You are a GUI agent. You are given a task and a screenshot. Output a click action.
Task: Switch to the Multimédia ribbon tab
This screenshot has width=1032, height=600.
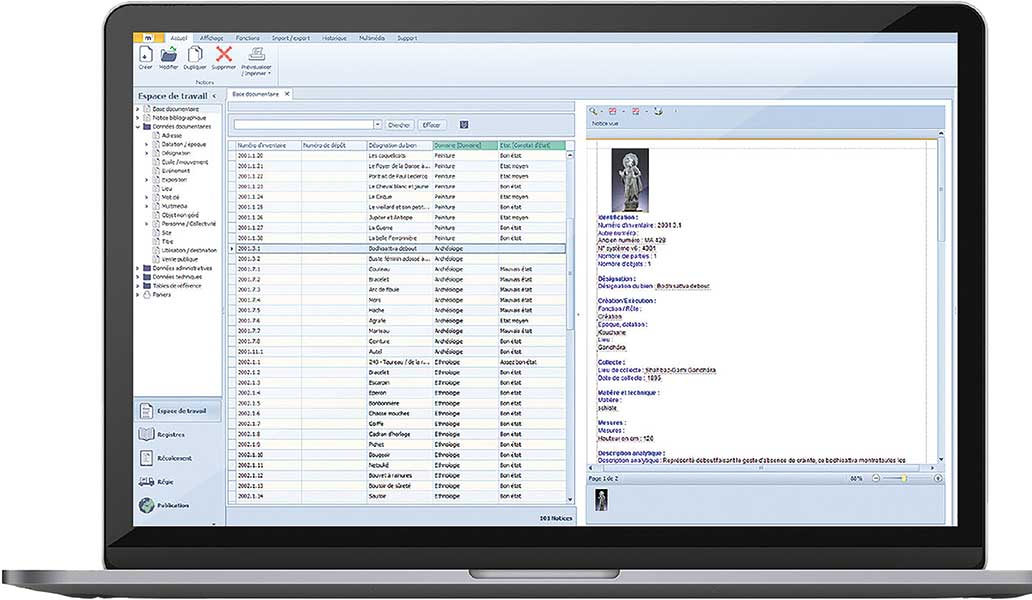click(372, 38)
